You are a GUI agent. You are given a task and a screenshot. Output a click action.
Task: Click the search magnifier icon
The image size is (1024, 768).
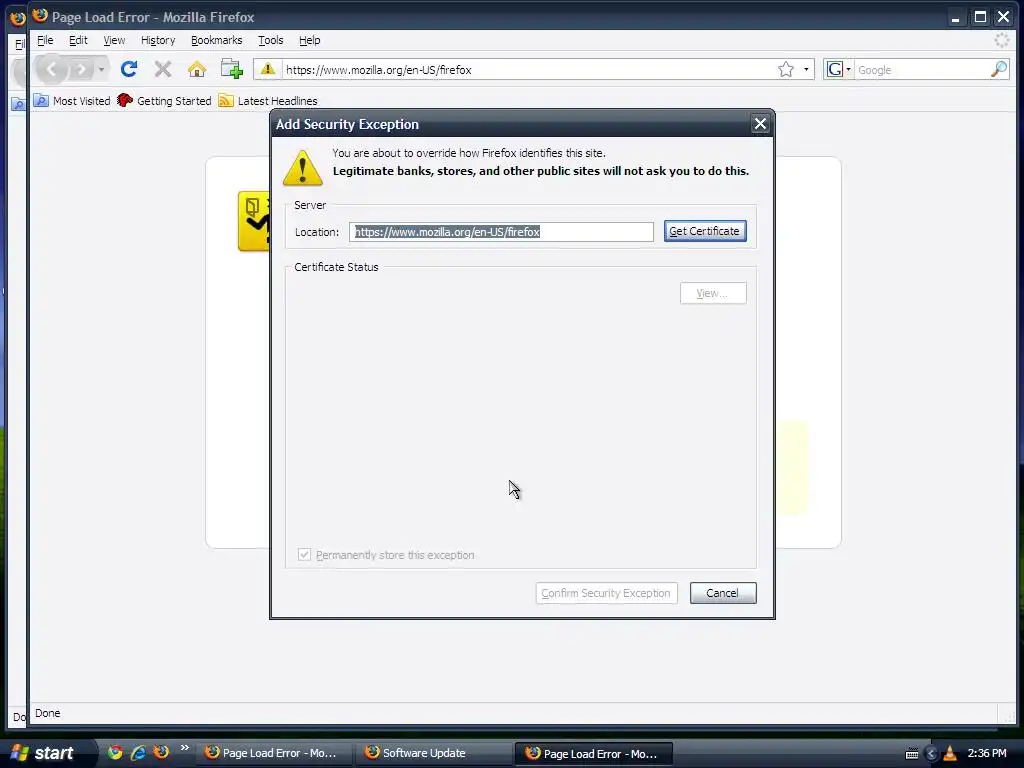[999, 69]
